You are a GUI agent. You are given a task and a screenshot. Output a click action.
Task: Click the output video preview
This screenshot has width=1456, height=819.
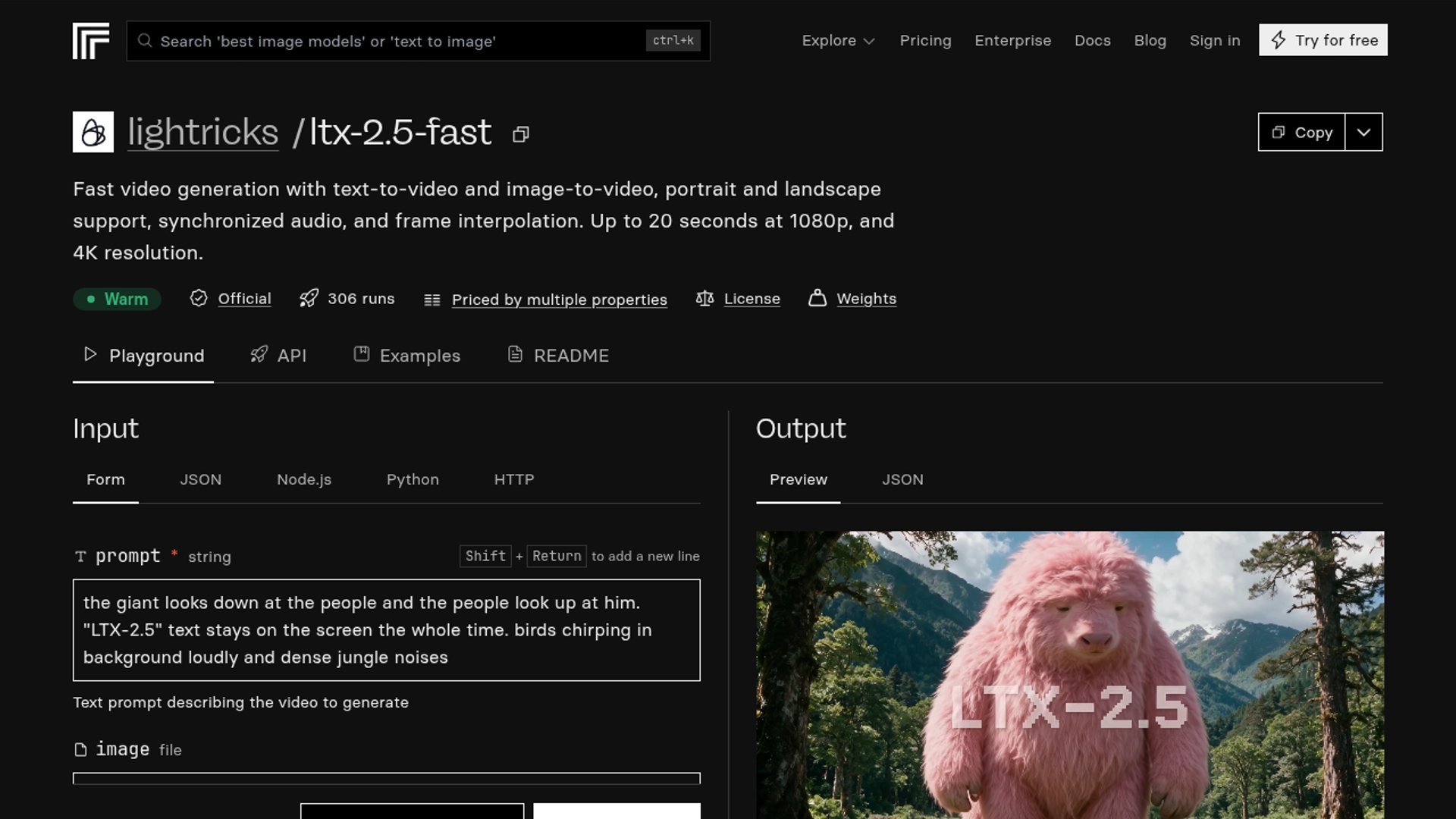1070,675
